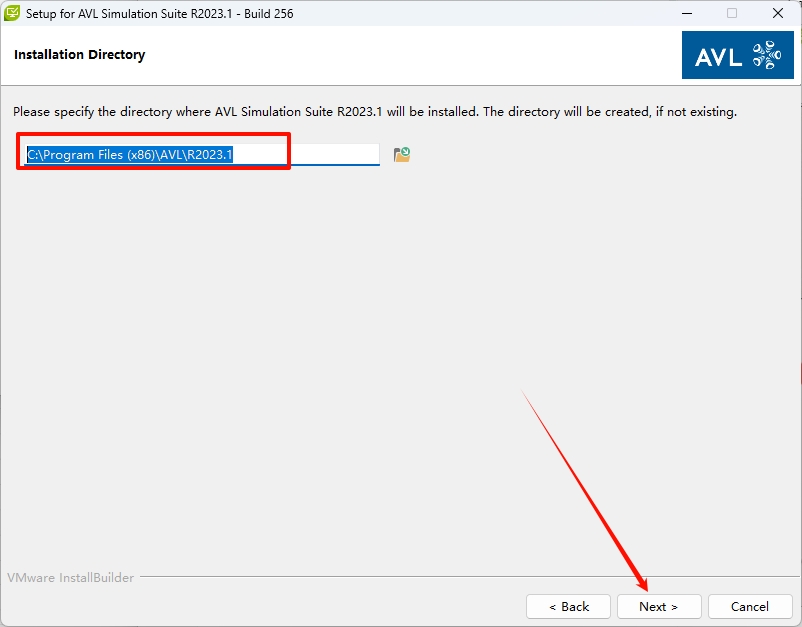Click the VMware InstallBuilder label
The height and width of the screenshot is (627, 802).
[71, 578]
